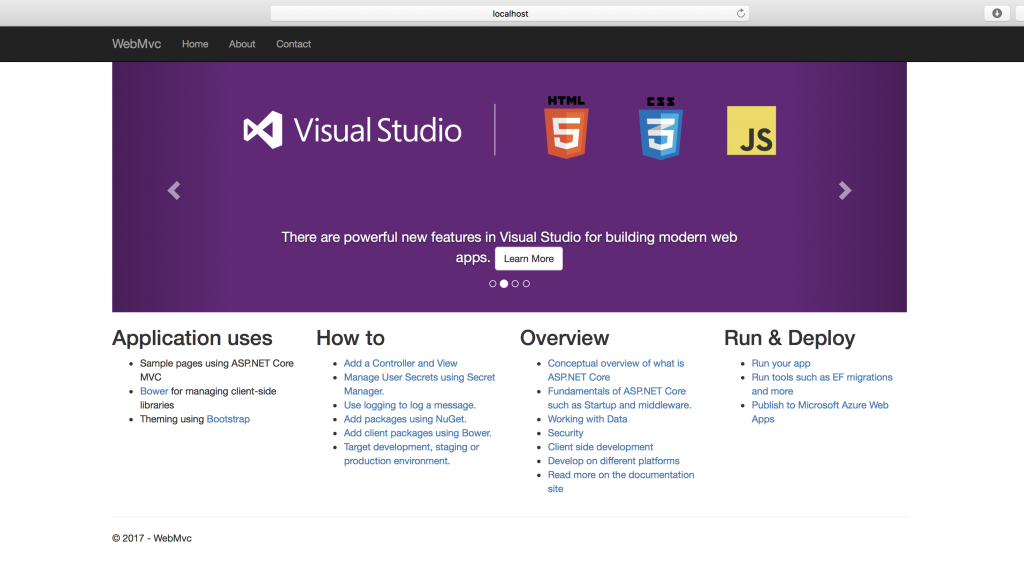Click the Run & Deploy heading
The height and width of the screenshot is (566, 1024).
(x=790, y=338)
